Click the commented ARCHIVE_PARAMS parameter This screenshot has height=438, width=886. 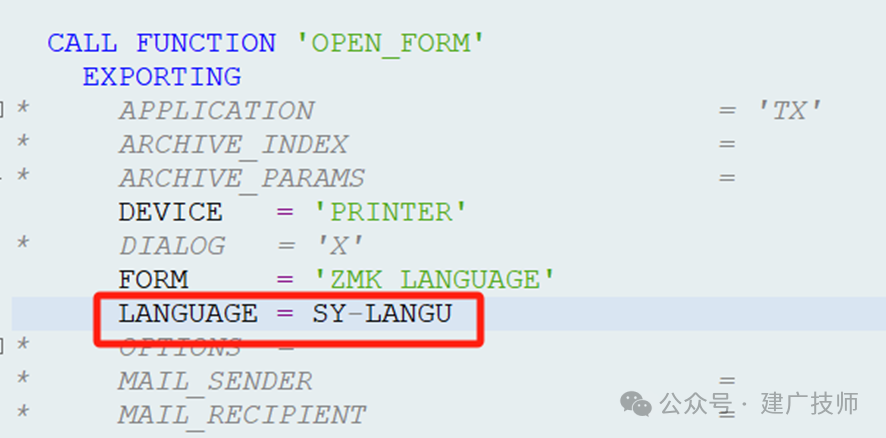pos(242,179)
